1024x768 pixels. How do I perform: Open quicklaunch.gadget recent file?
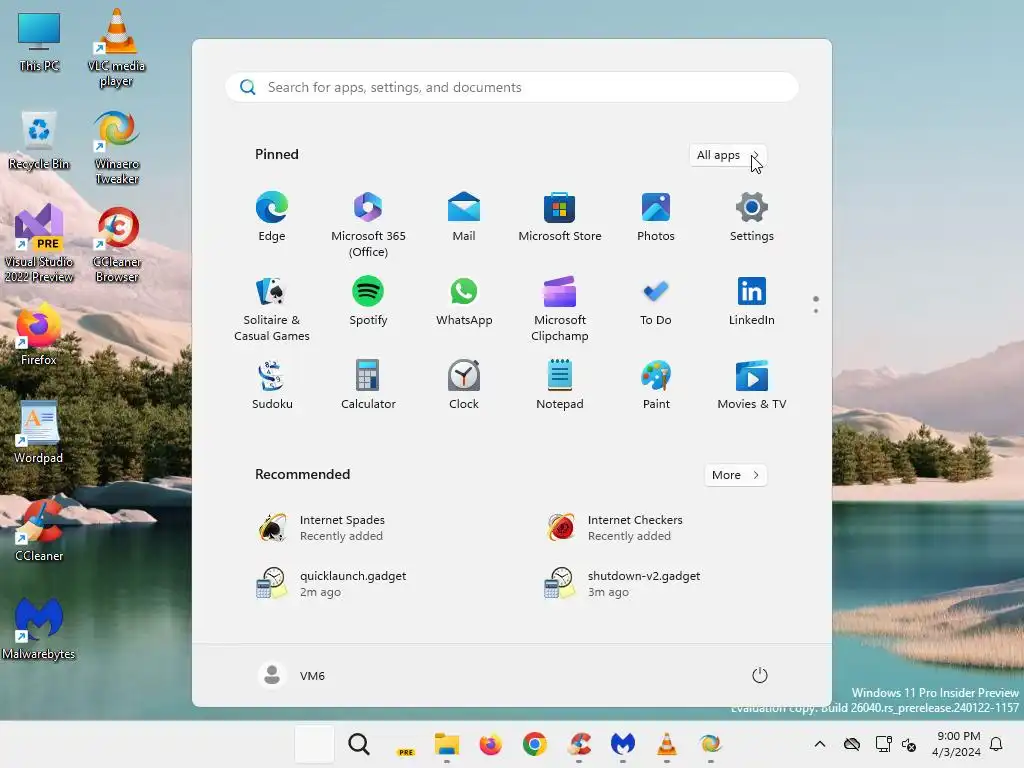pos(331,584)
